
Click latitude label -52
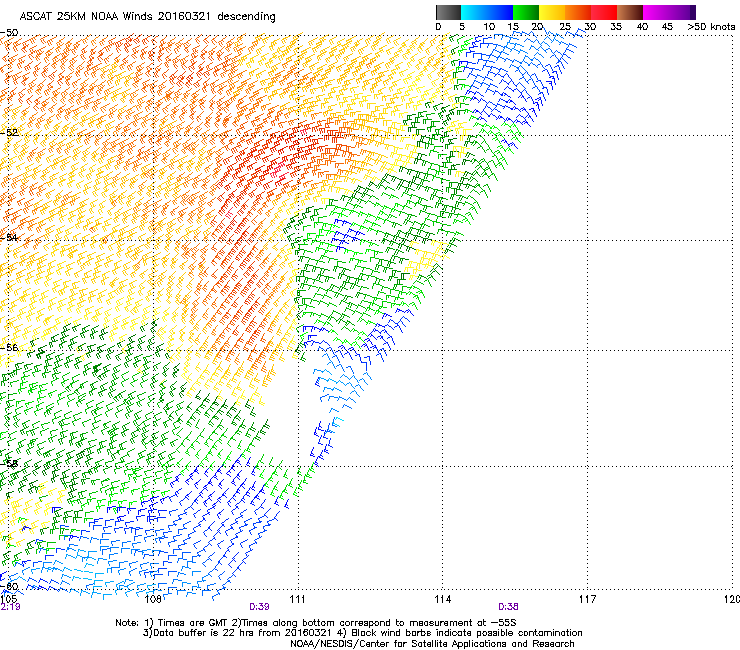point(9,133)
